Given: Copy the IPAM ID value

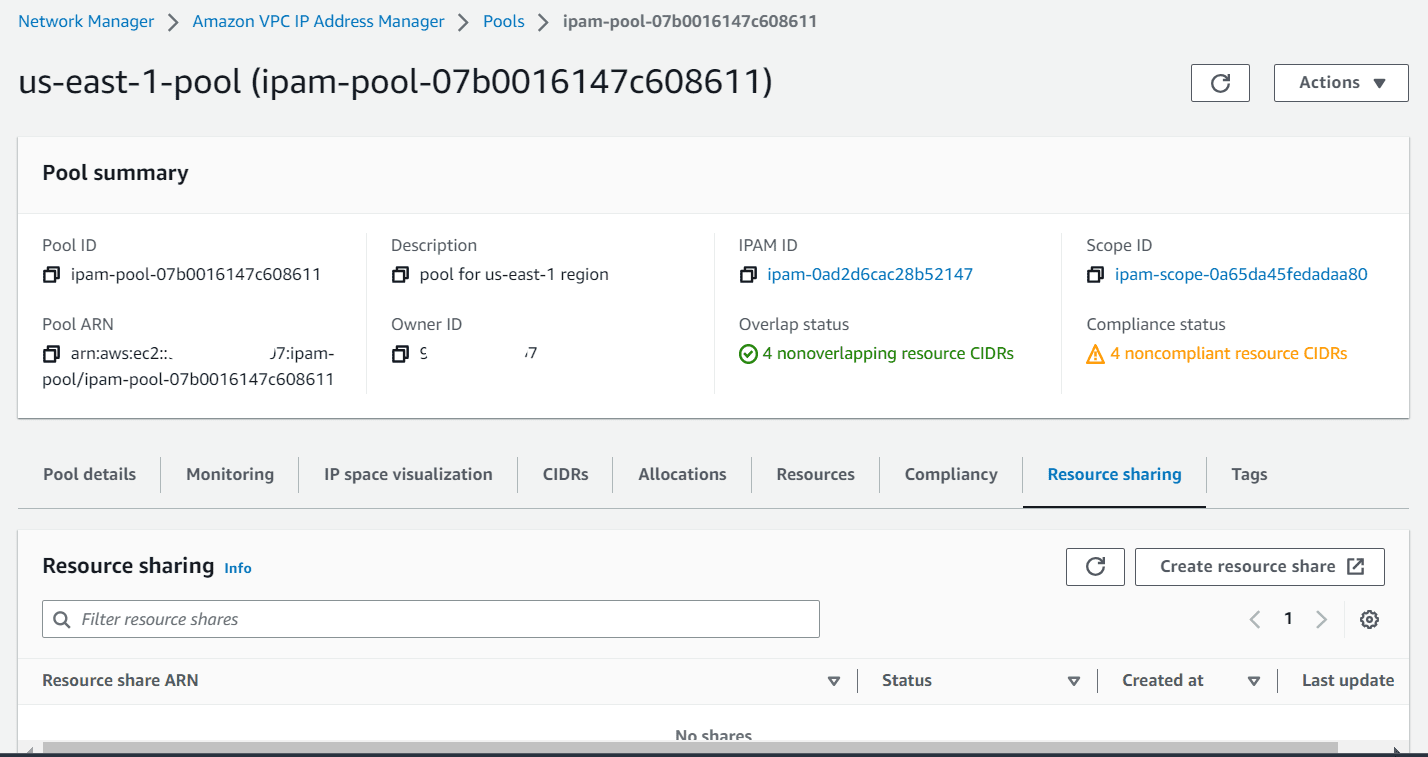Looking at the screenshot, I should point(748,274).
